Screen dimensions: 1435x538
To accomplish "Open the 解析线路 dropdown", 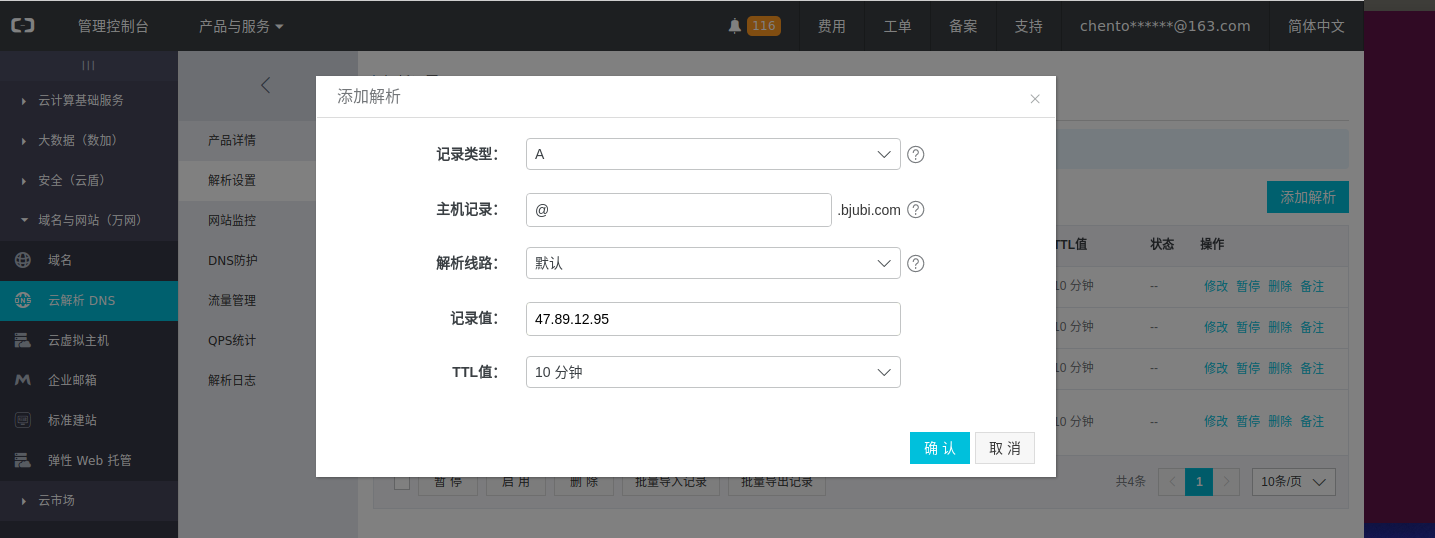I will 712,264.
